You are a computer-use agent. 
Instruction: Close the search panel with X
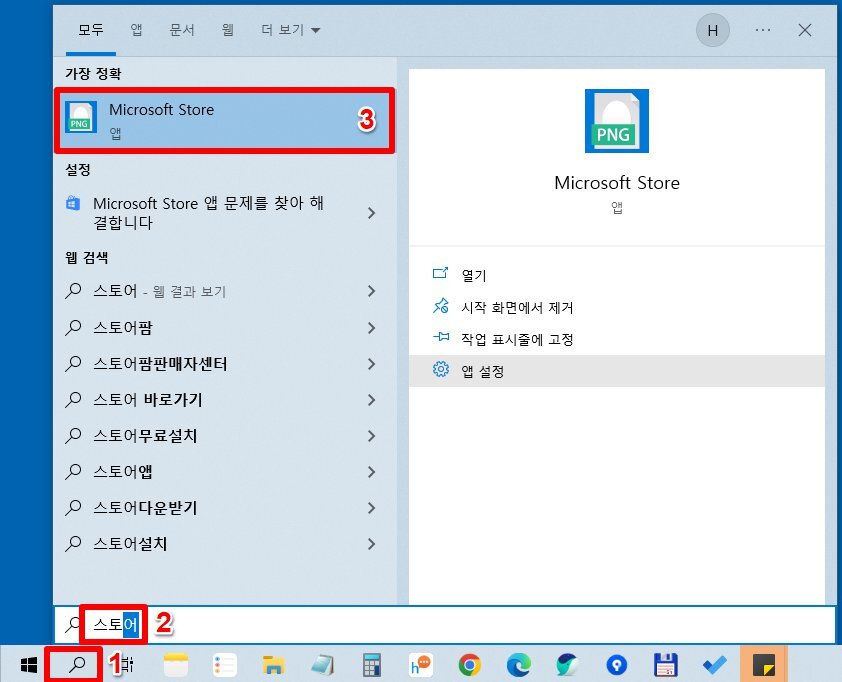click(x=804, y=30)
